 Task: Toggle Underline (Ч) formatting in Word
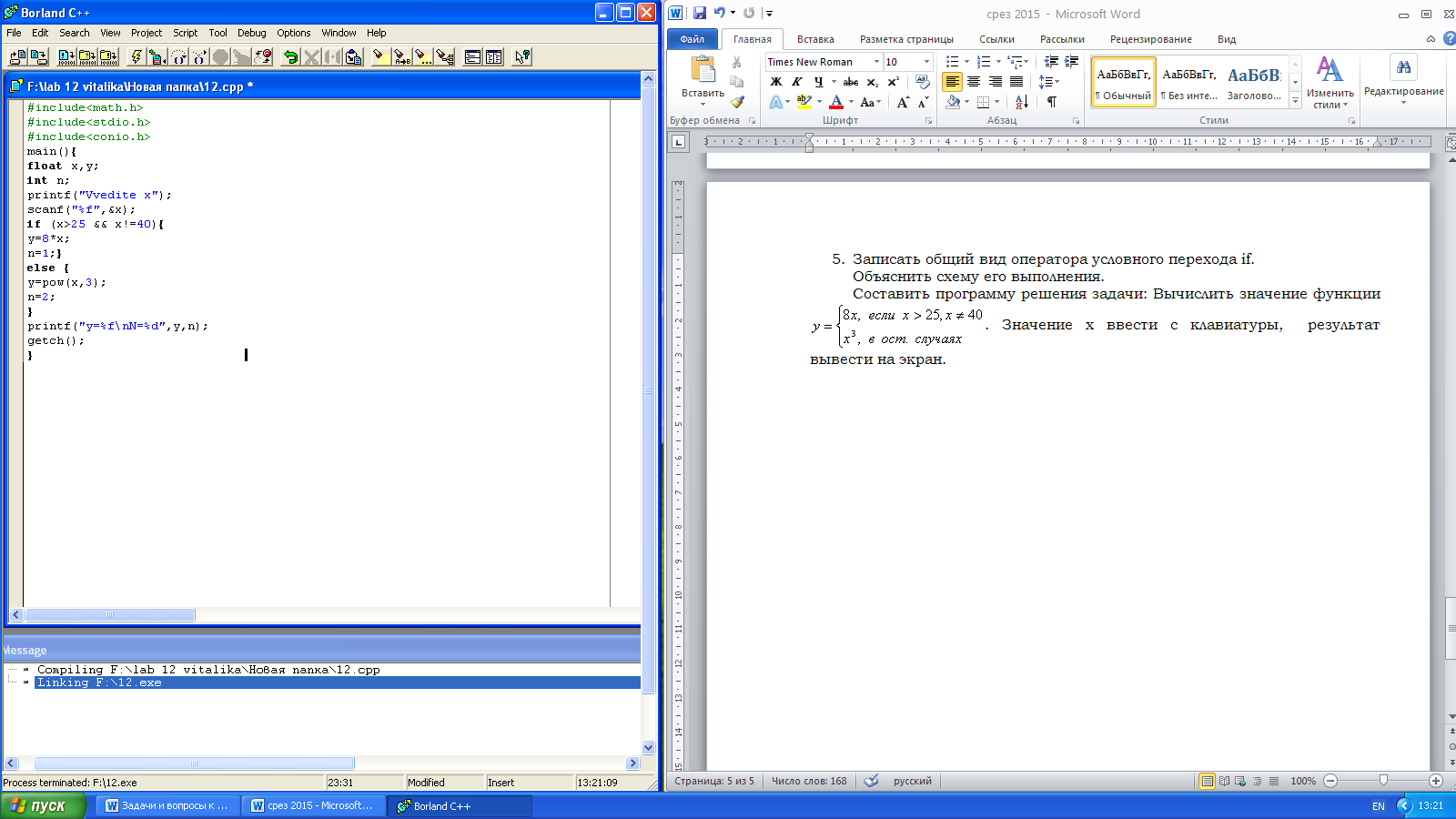(819, 82)
